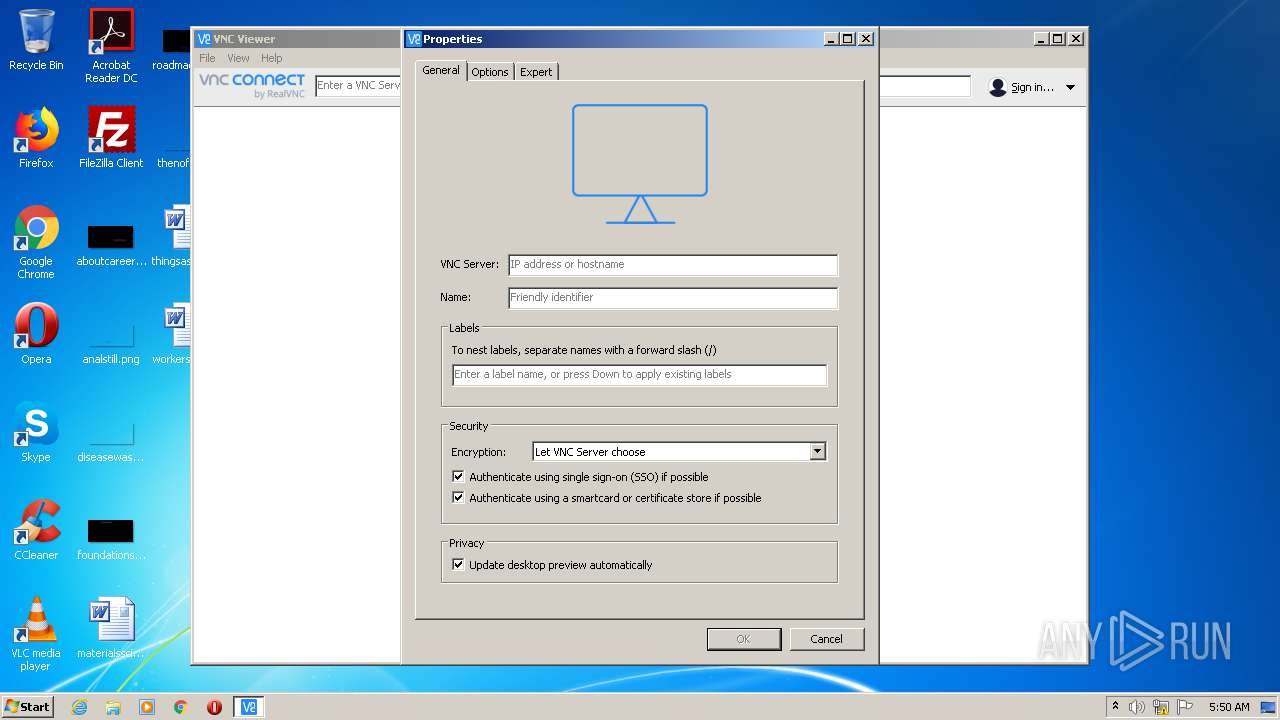Toggle Authenticate using smartcard or certificate store
This screenshot has height=720, width=1280.
click(x=458, y=498)
